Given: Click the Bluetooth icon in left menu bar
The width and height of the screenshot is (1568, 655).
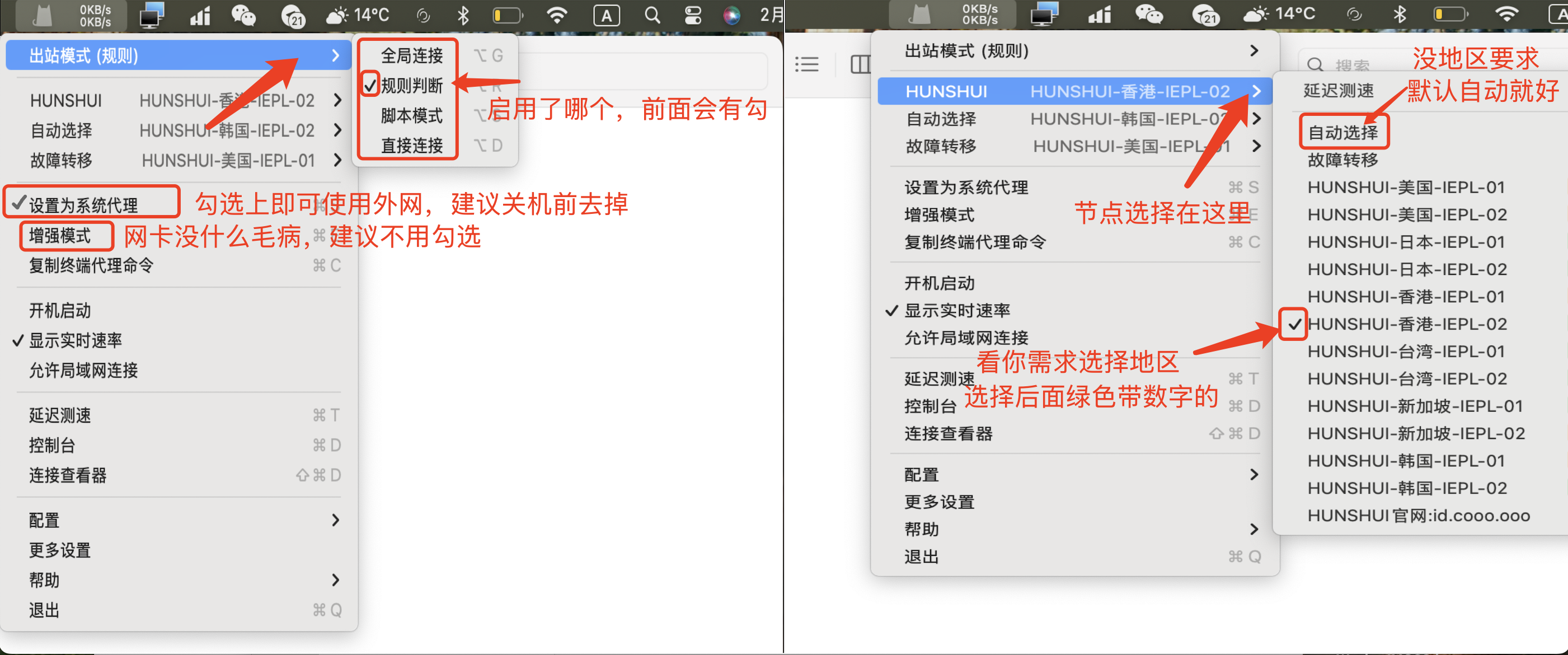Looking at the screenshot, I should [x=463, y=15].
